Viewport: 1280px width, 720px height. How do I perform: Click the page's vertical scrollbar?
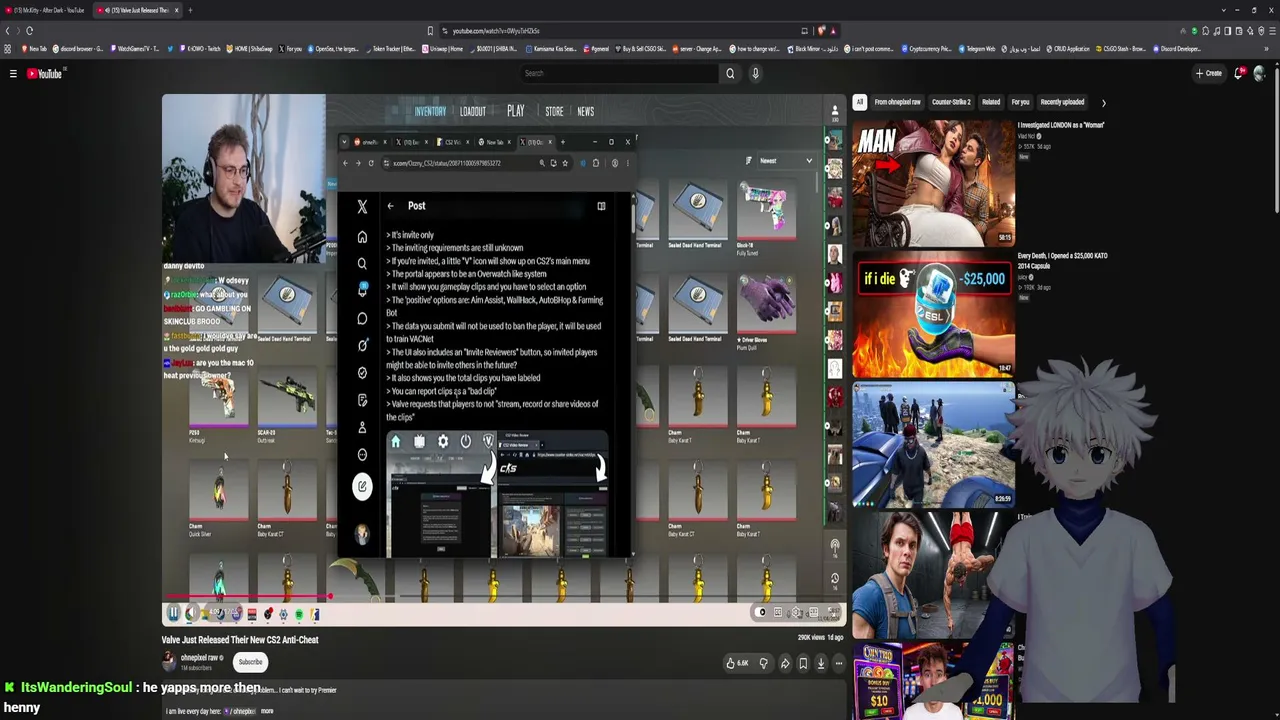(1275, 140)
